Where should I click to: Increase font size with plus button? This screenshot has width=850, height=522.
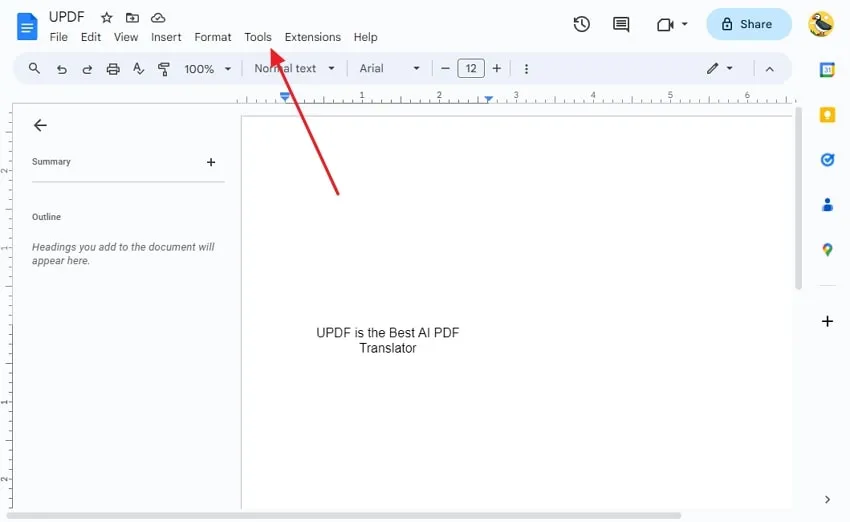[x=497, y=68]
